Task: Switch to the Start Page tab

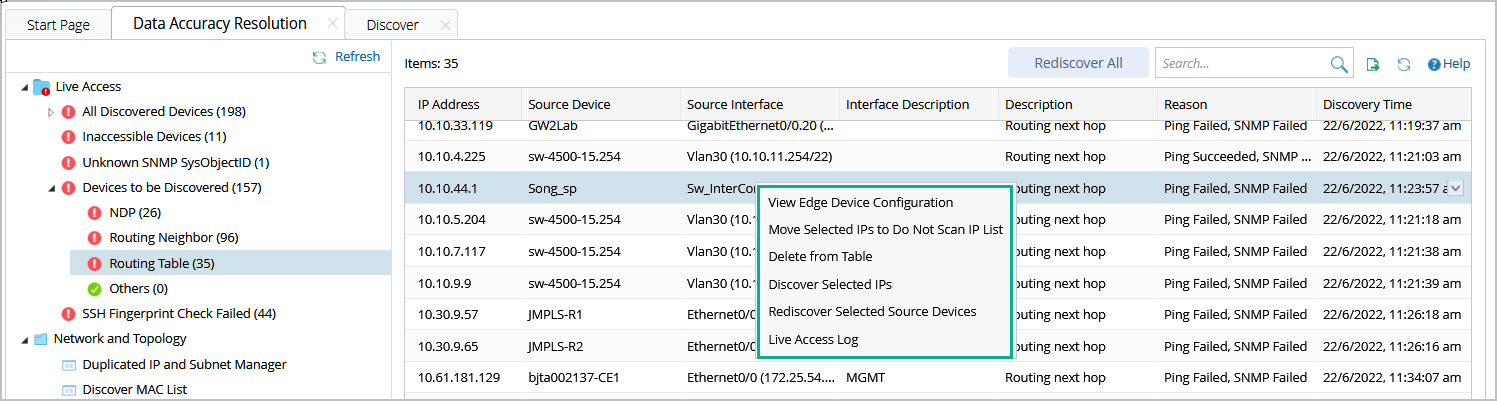Action: [58, 25]
